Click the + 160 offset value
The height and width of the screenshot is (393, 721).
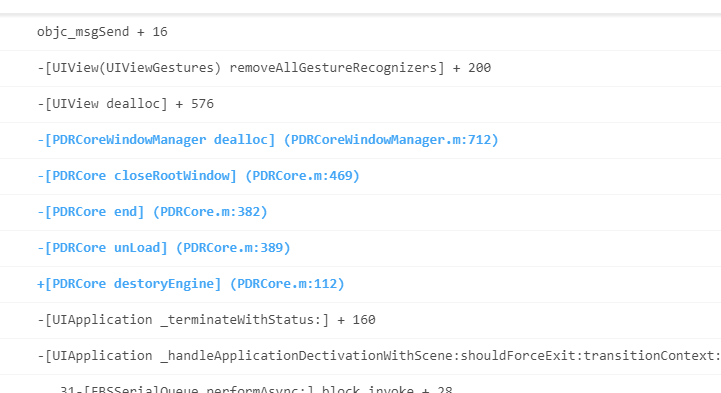pos(356,320)
